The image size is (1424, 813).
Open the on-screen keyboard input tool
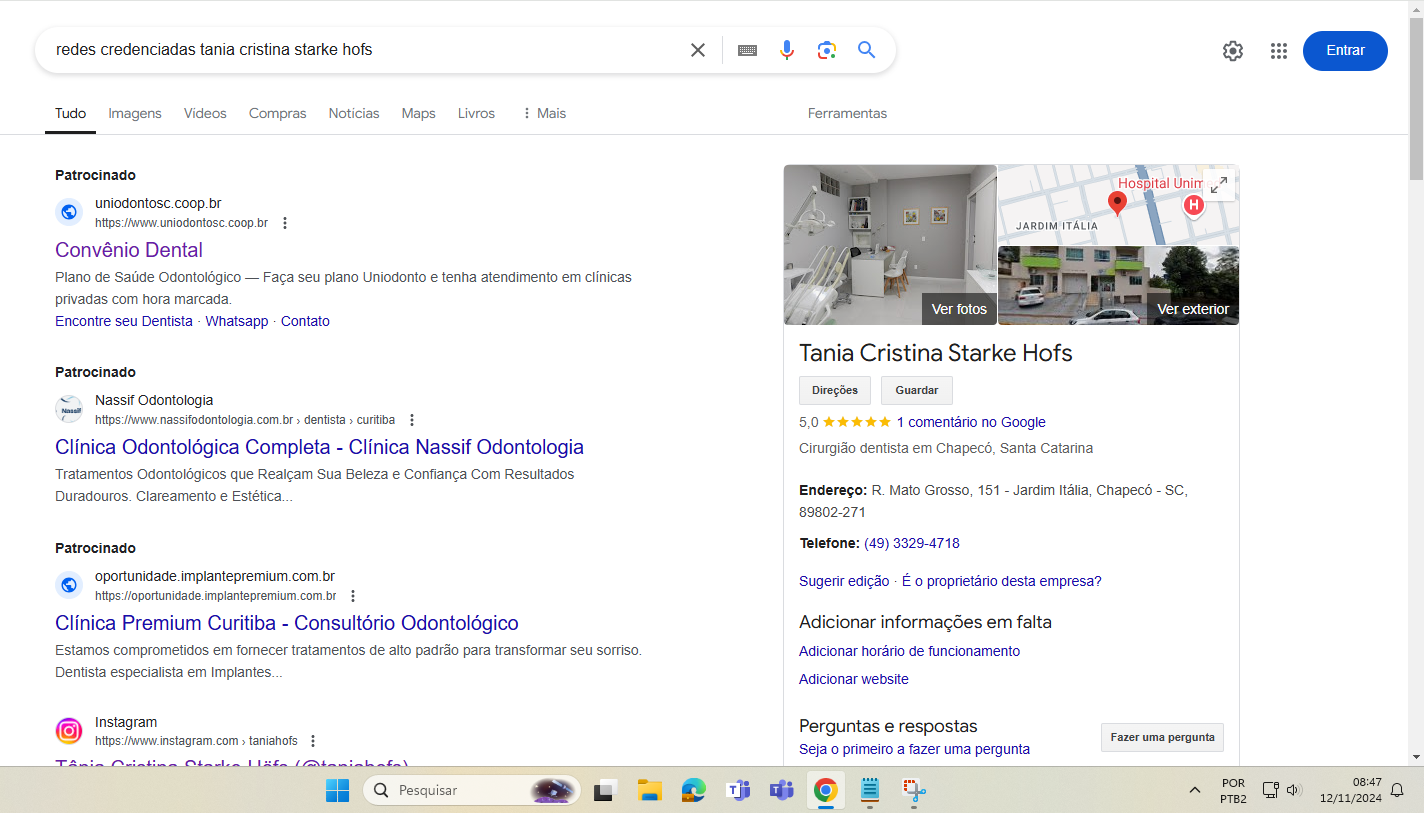point(747,50)
